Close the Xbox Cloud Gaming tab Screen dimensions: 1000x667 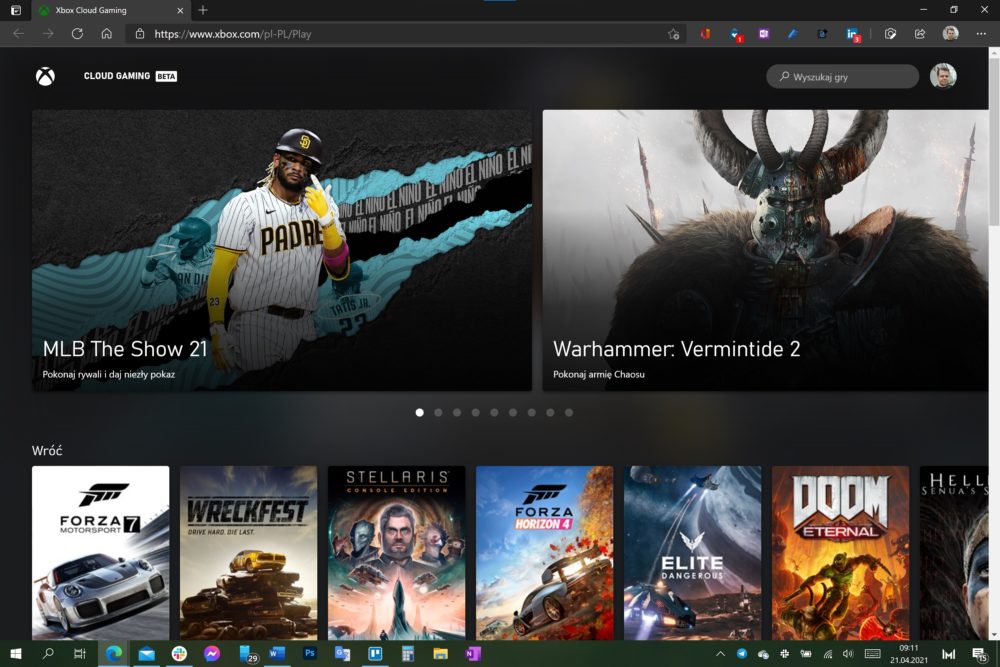pyautogui.click(x=180, y=10)
